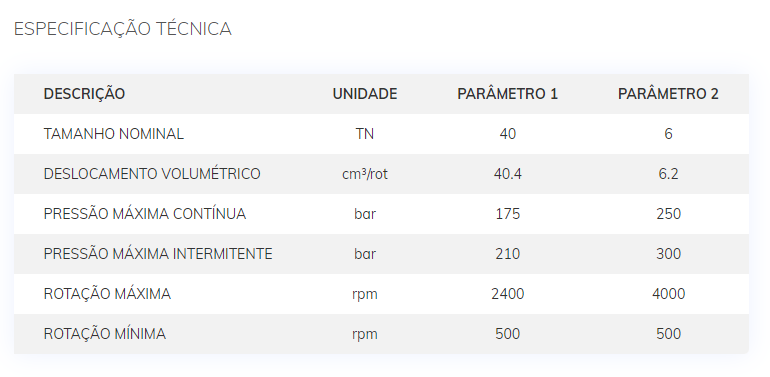Image resolution: width=770 pixels, height=377 pixels.
Task: Select the 40.4 displacement value
Action: (507, 174)
